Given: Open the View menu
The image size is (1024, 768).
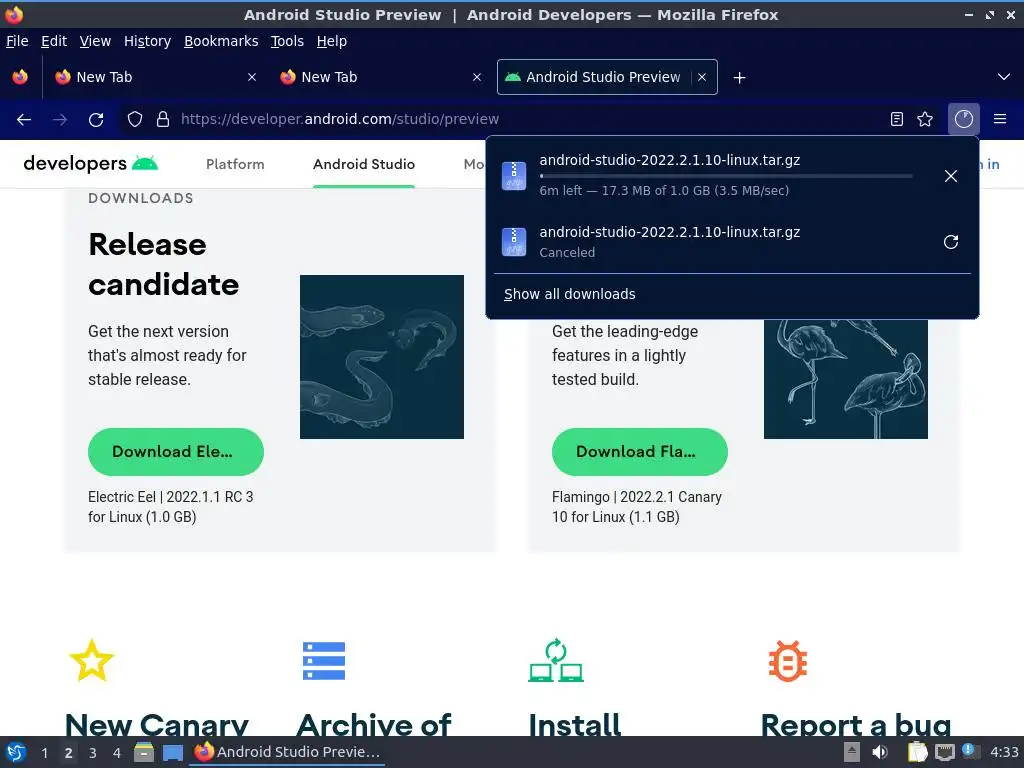Looking at the screenshot, I should coord(95,41).
